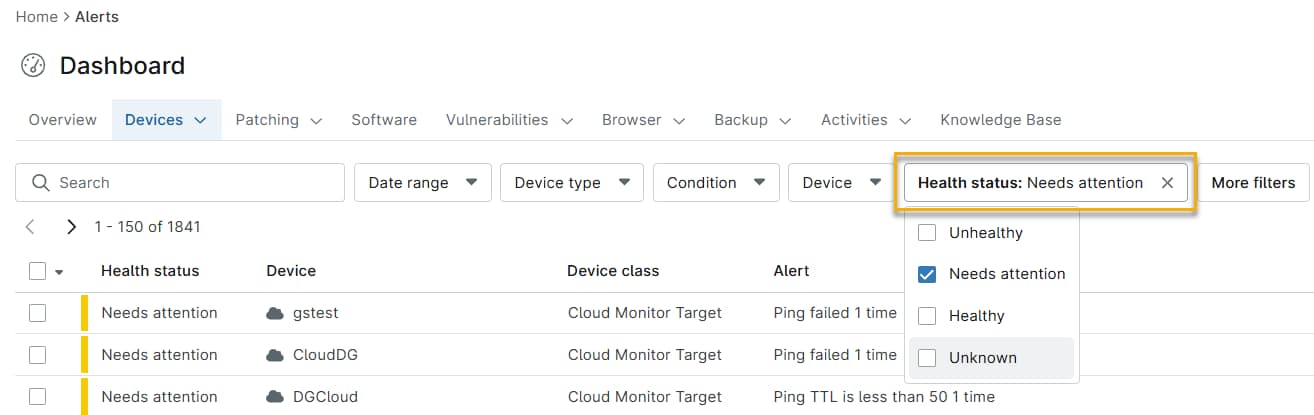Image resolution: width=1314 pixels, height=415 pixels.
Task: Click the cloud icon beside gstest
Action: pos(275,313)
